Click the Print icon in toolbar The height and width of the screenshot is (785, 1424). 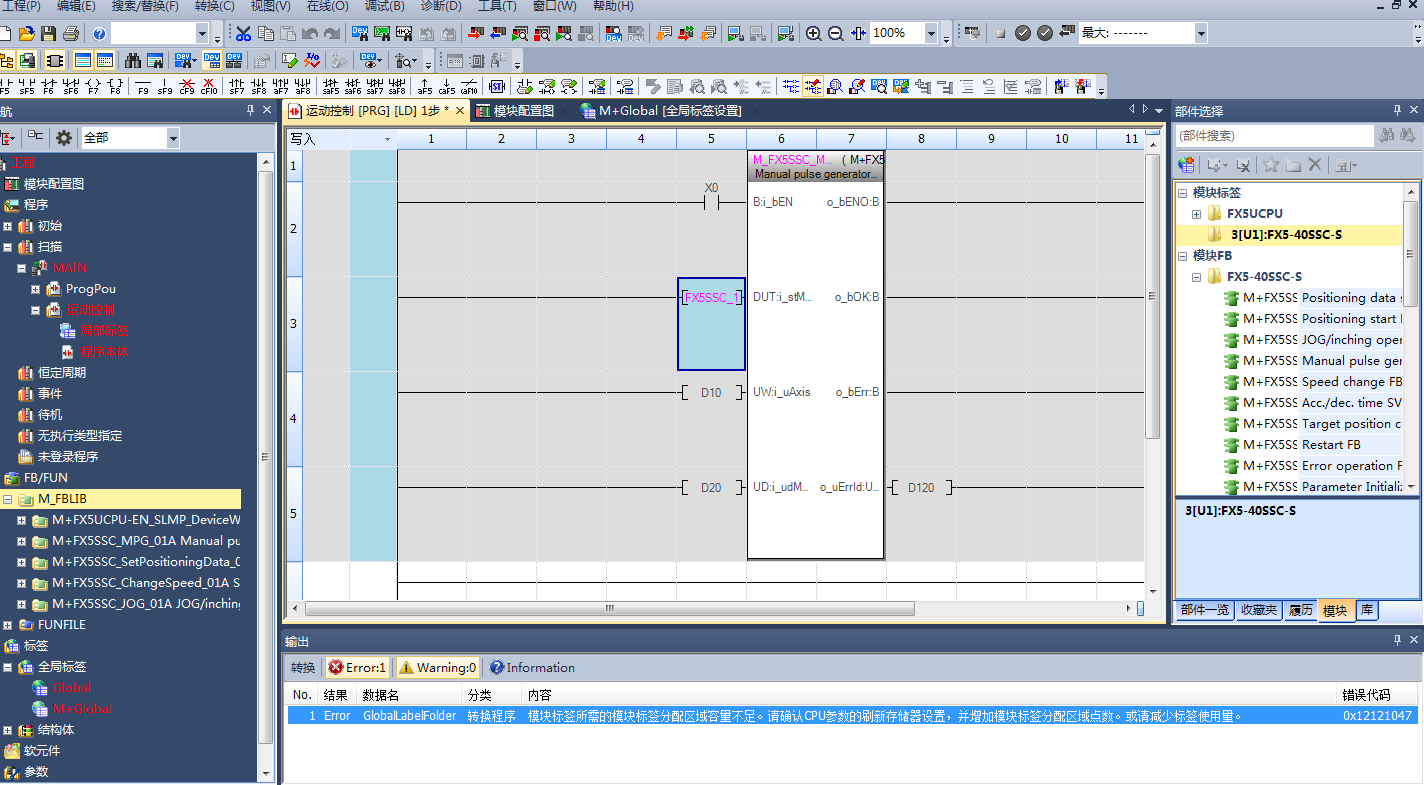click(72, 33)
